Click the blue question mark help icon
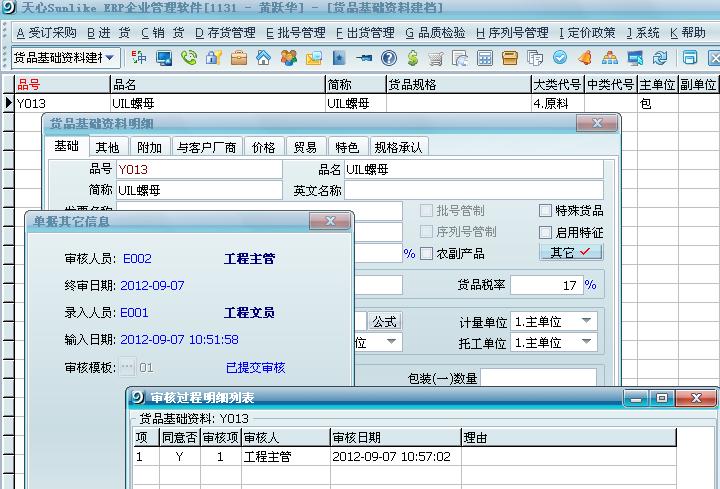 click(x=388, y=58)
